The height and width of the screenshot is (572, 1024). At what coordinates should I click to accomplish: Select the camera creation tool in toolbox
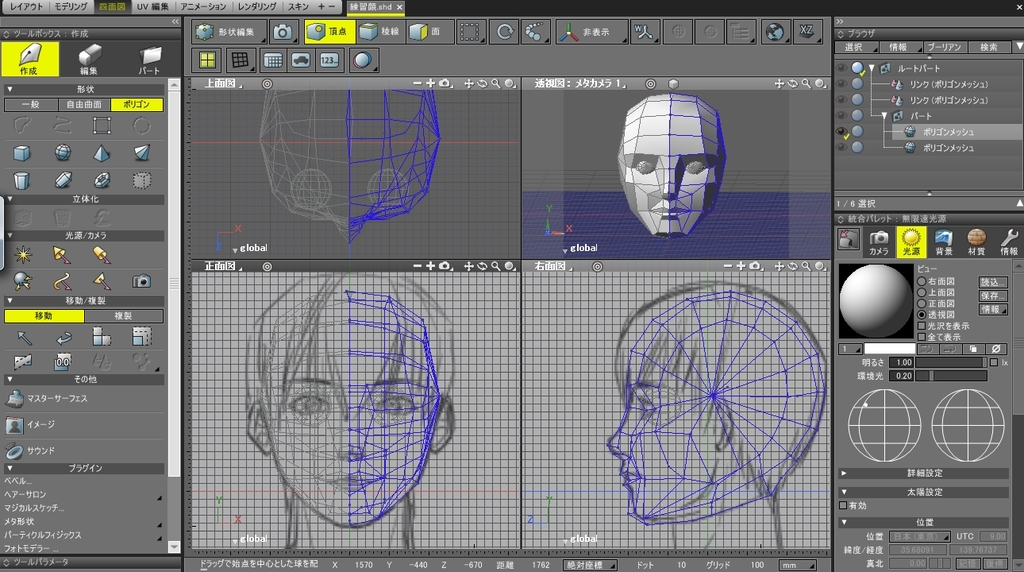142,281
